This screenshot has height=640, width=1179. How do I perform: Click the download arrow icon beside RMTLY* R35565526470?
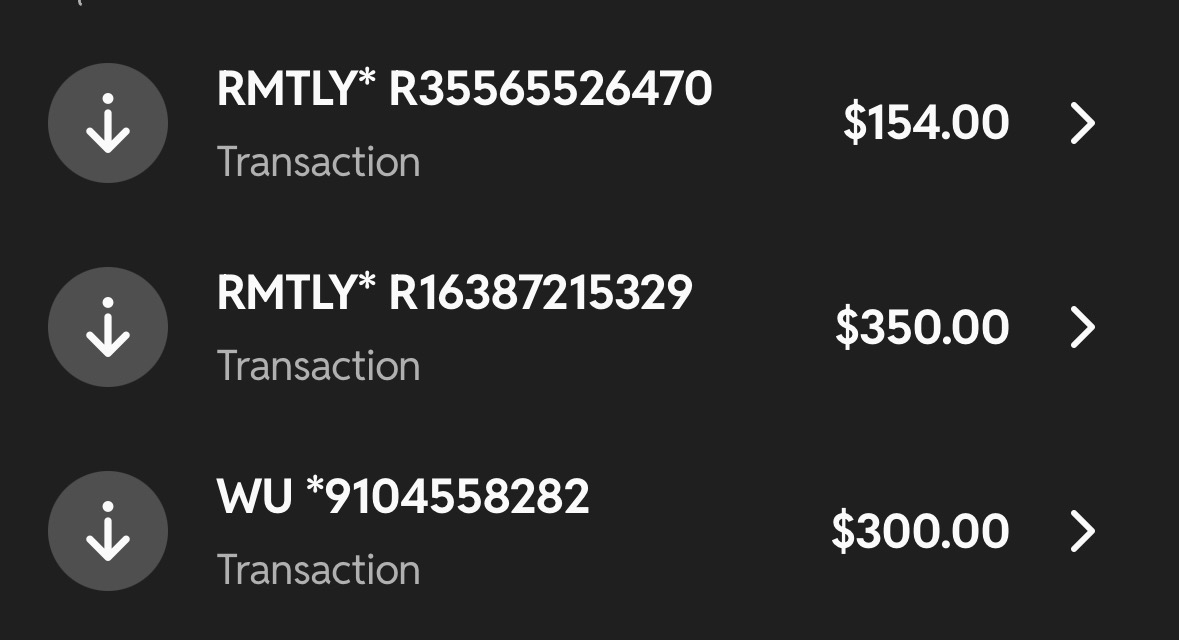pyautogui.click(x=108, y=123)
